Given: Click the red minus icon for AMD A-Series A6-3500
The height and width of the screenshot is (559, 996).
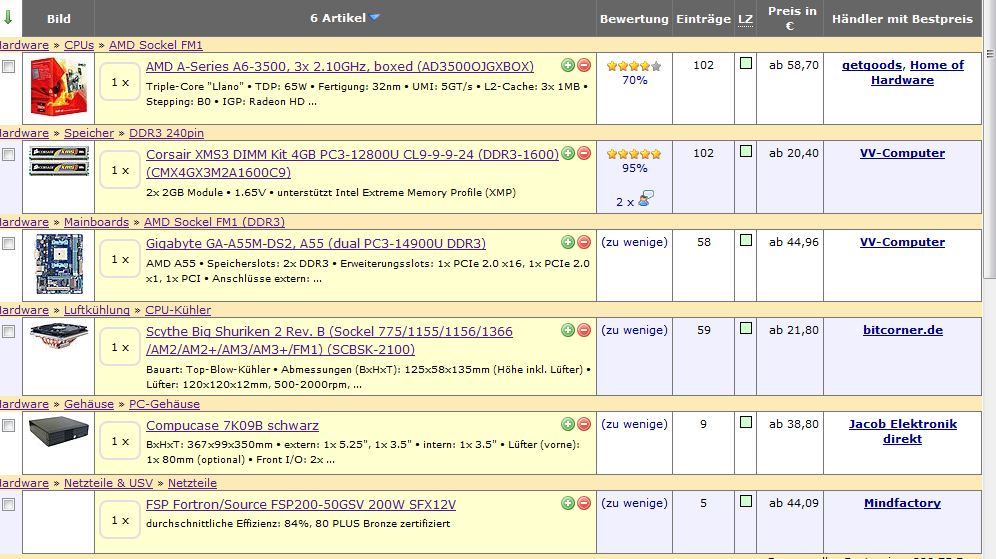Looking at the screenshot, I should [x=584, y=65].
